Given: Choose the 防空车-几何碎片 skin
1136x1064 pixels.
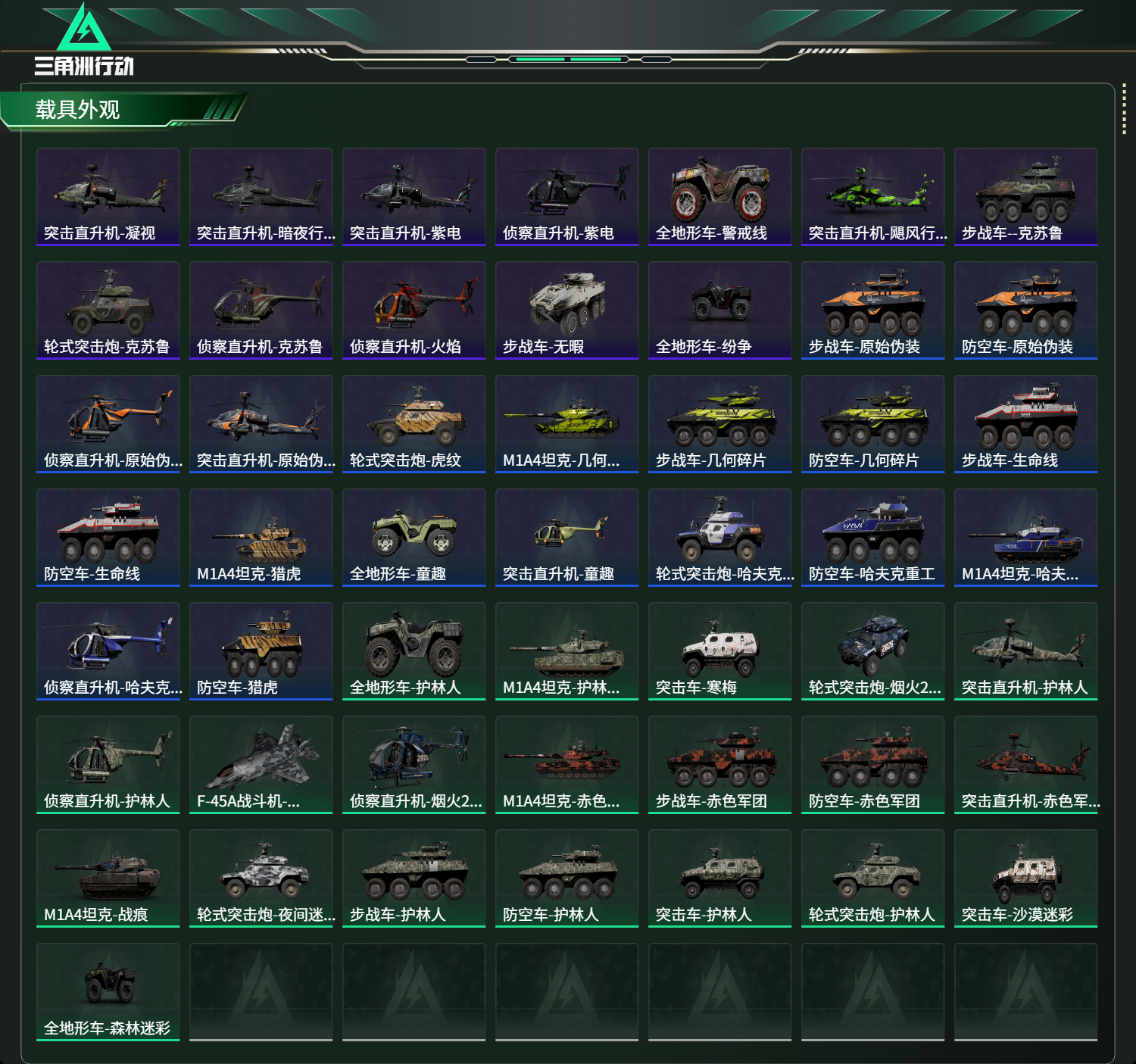Looking at the screenshot, I should (x=873, y=424).
